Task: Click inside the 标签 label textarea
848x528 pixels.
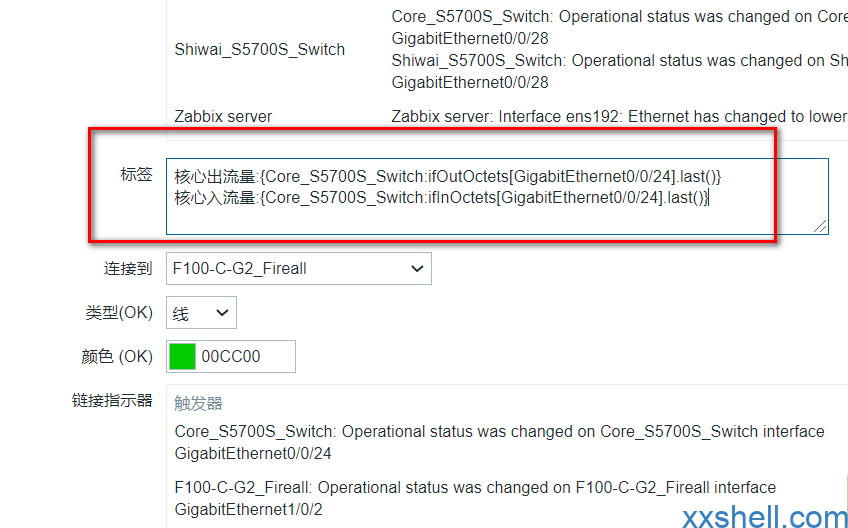Action: (497, 196)
